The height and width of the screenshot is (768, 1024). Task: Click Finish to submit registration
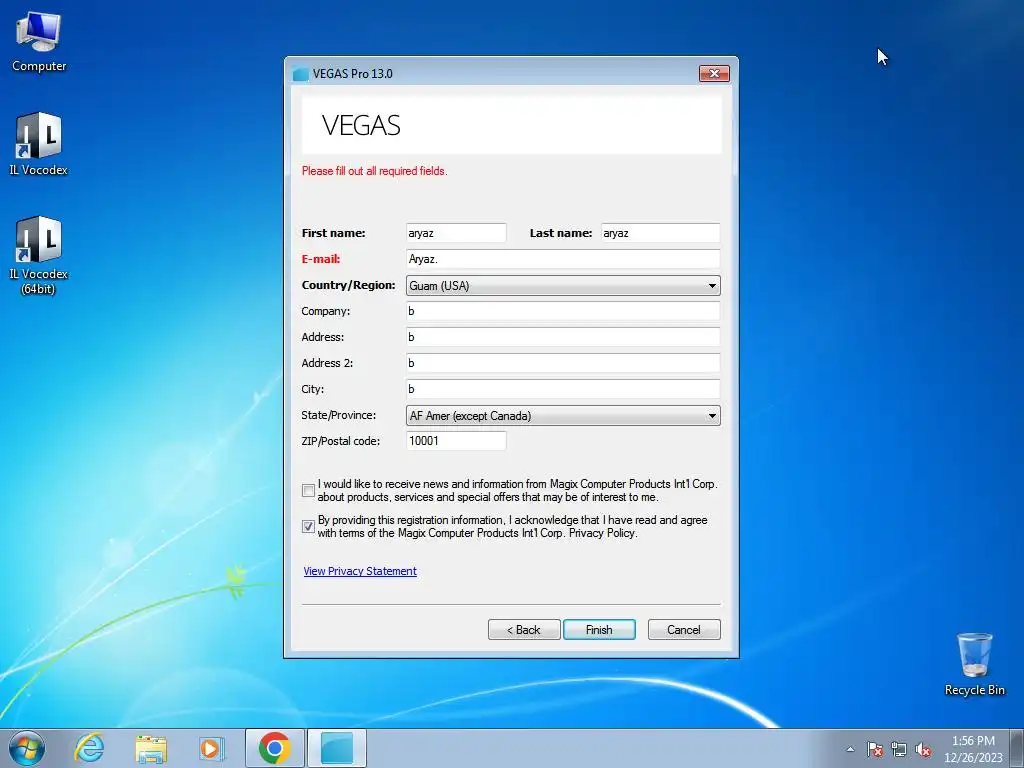click(x=599, y=630)
